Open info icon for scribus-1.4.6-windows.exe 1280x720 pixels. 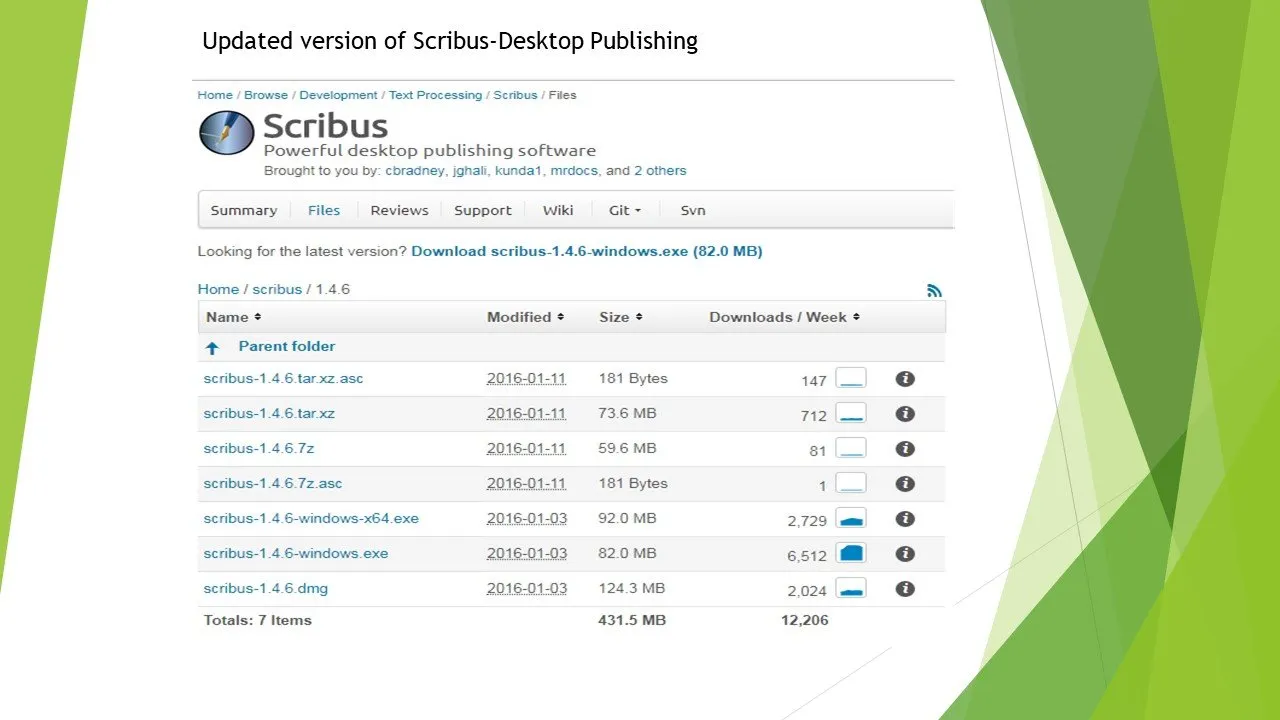click(905, 554)
